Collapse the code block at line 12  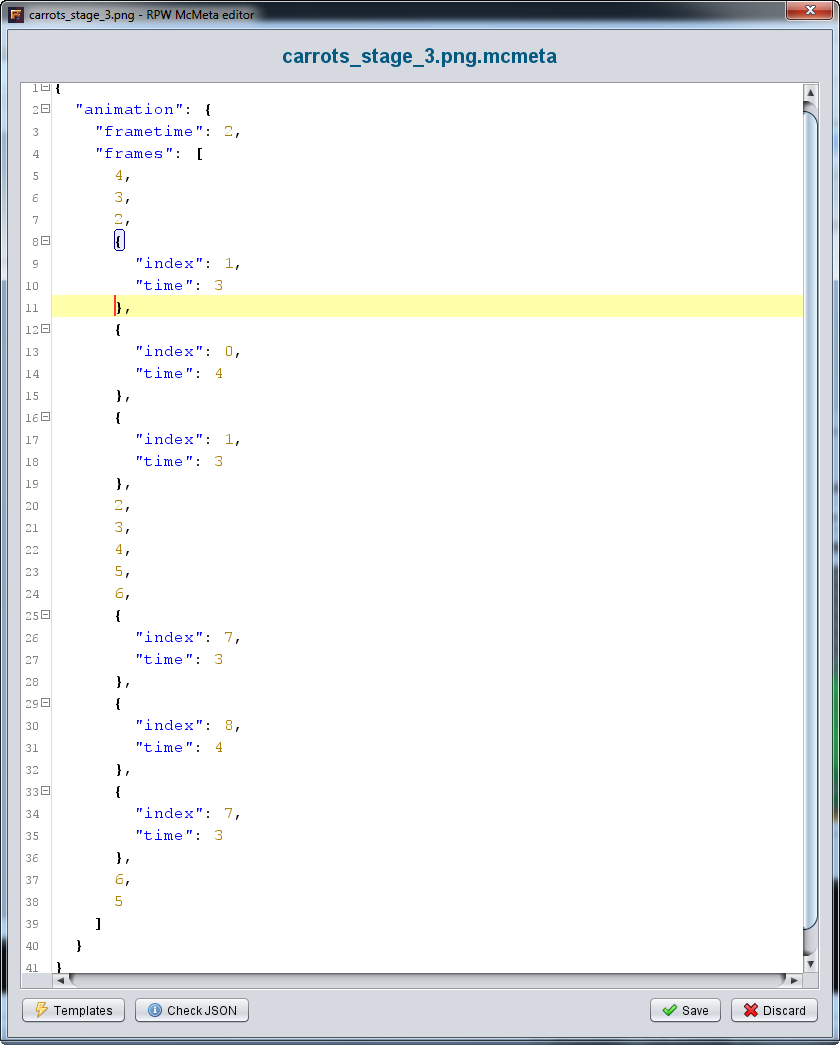46,330
